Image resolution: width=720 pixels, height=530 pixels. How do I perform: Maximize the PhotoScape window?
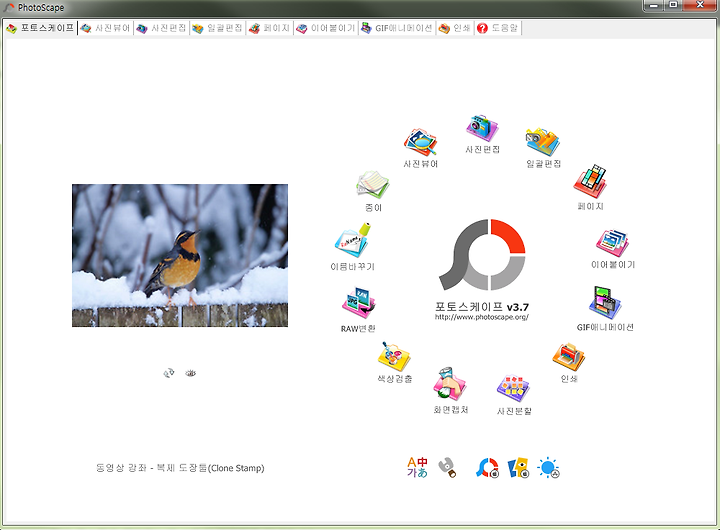673,6
